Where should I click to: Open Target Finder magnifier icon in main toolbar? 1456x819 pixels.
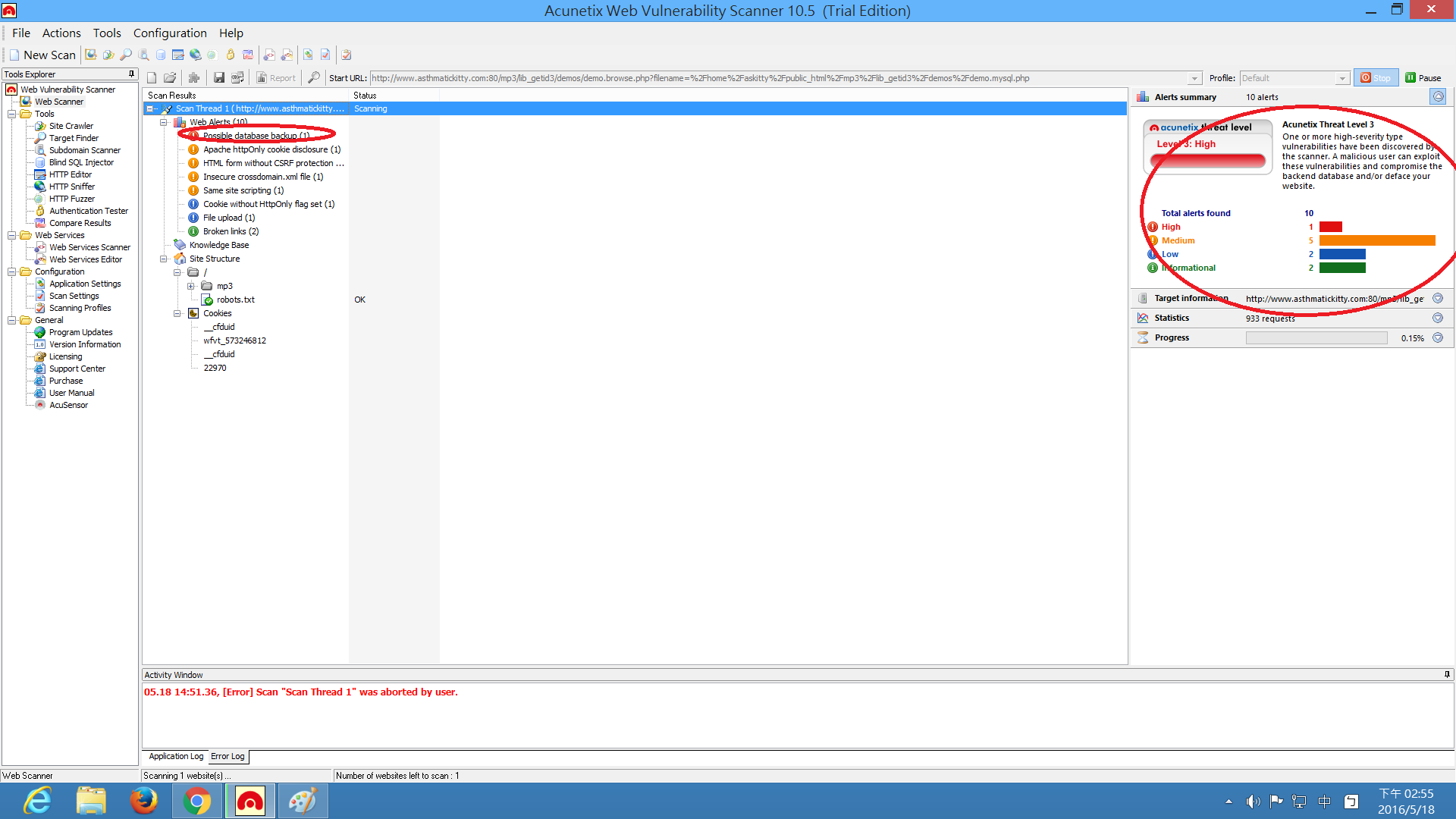coord(126,55)
